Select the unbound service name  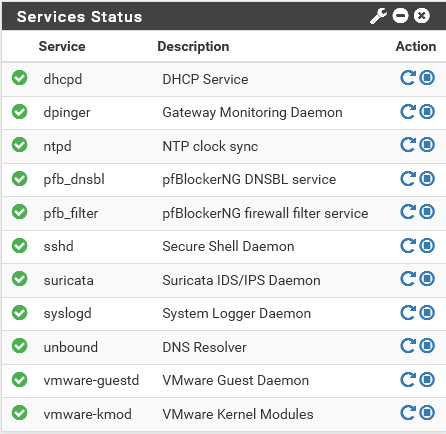[x=71, y=347]
